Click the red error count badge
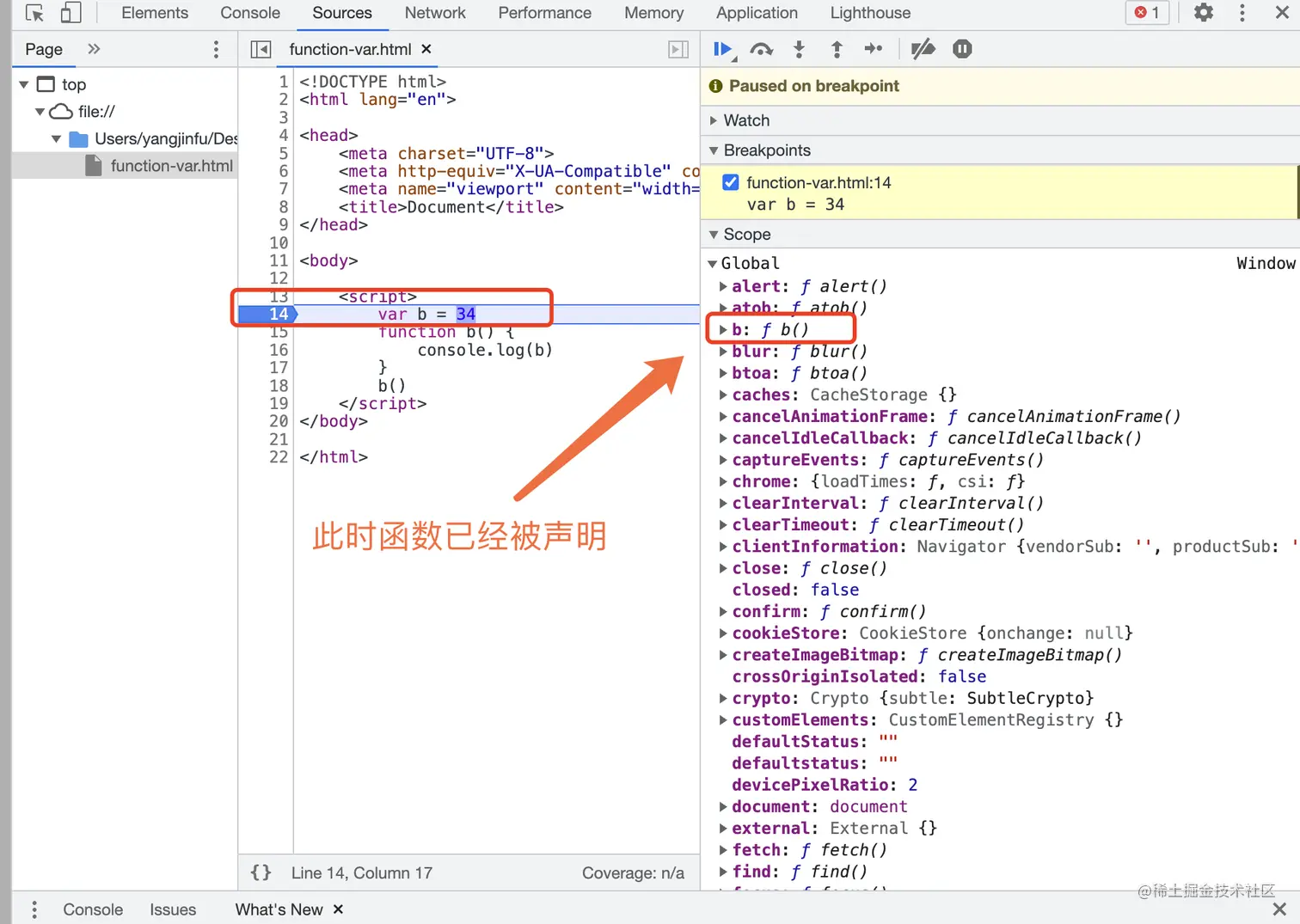1300x924 pixels. [x=1147, y=13]
